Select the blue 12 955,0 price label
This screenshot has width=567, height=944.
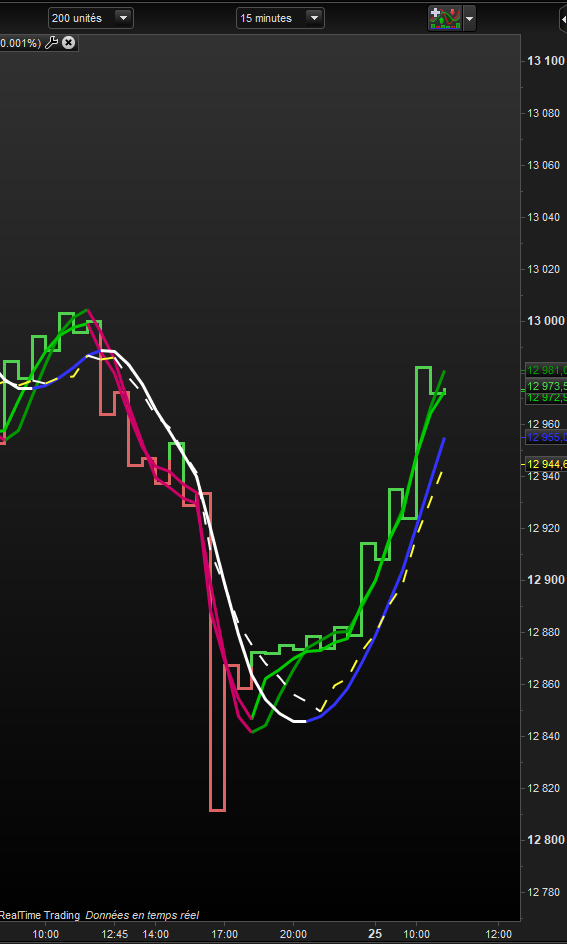coord(546,437)
